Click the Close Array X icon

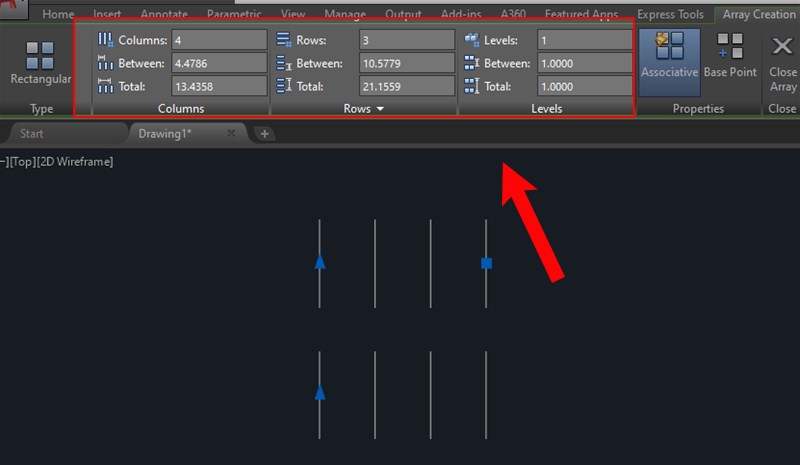pos(782,46)
